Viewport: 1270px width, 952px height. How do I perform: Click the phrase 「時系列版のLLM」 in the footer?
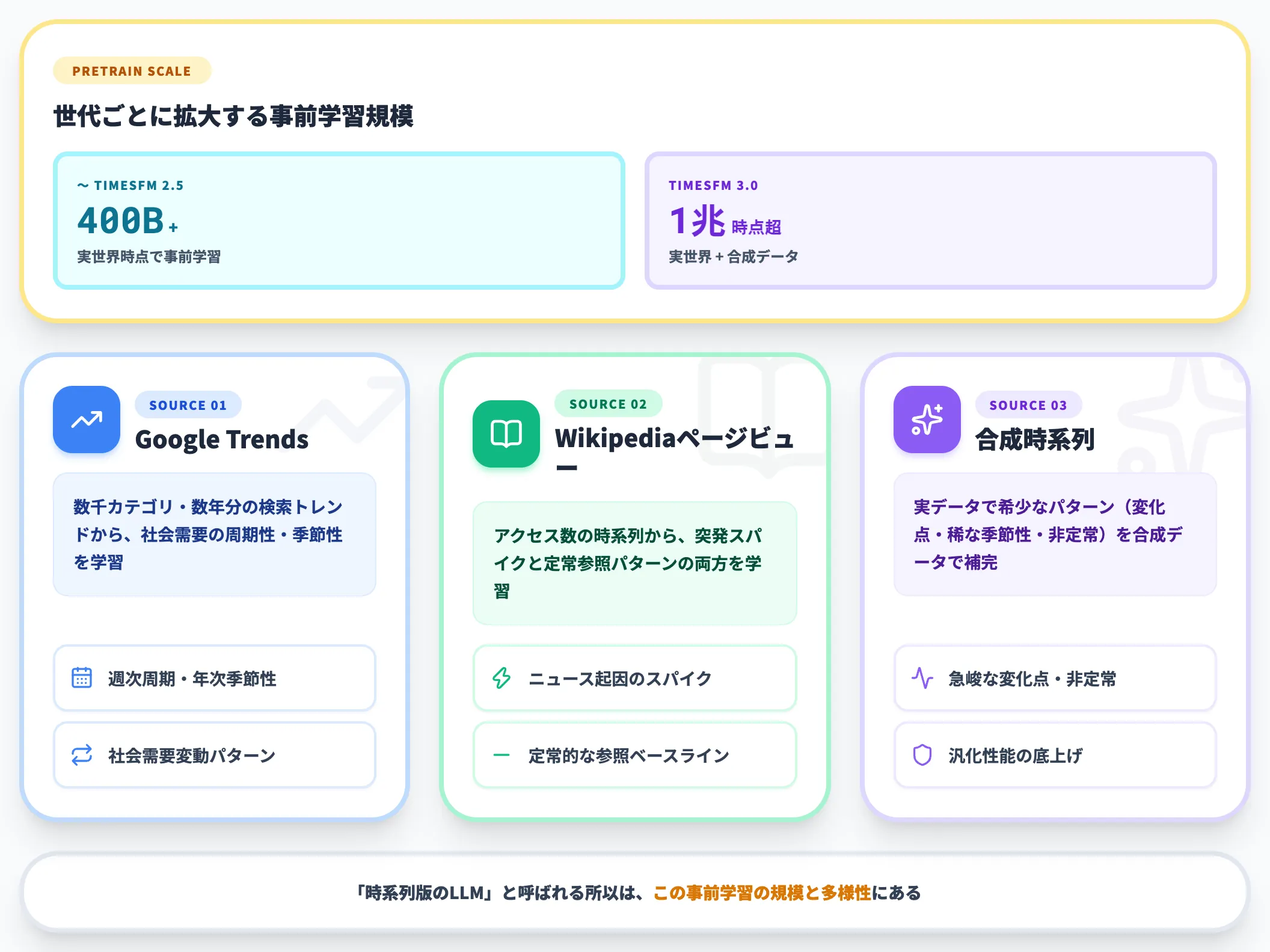425,893
